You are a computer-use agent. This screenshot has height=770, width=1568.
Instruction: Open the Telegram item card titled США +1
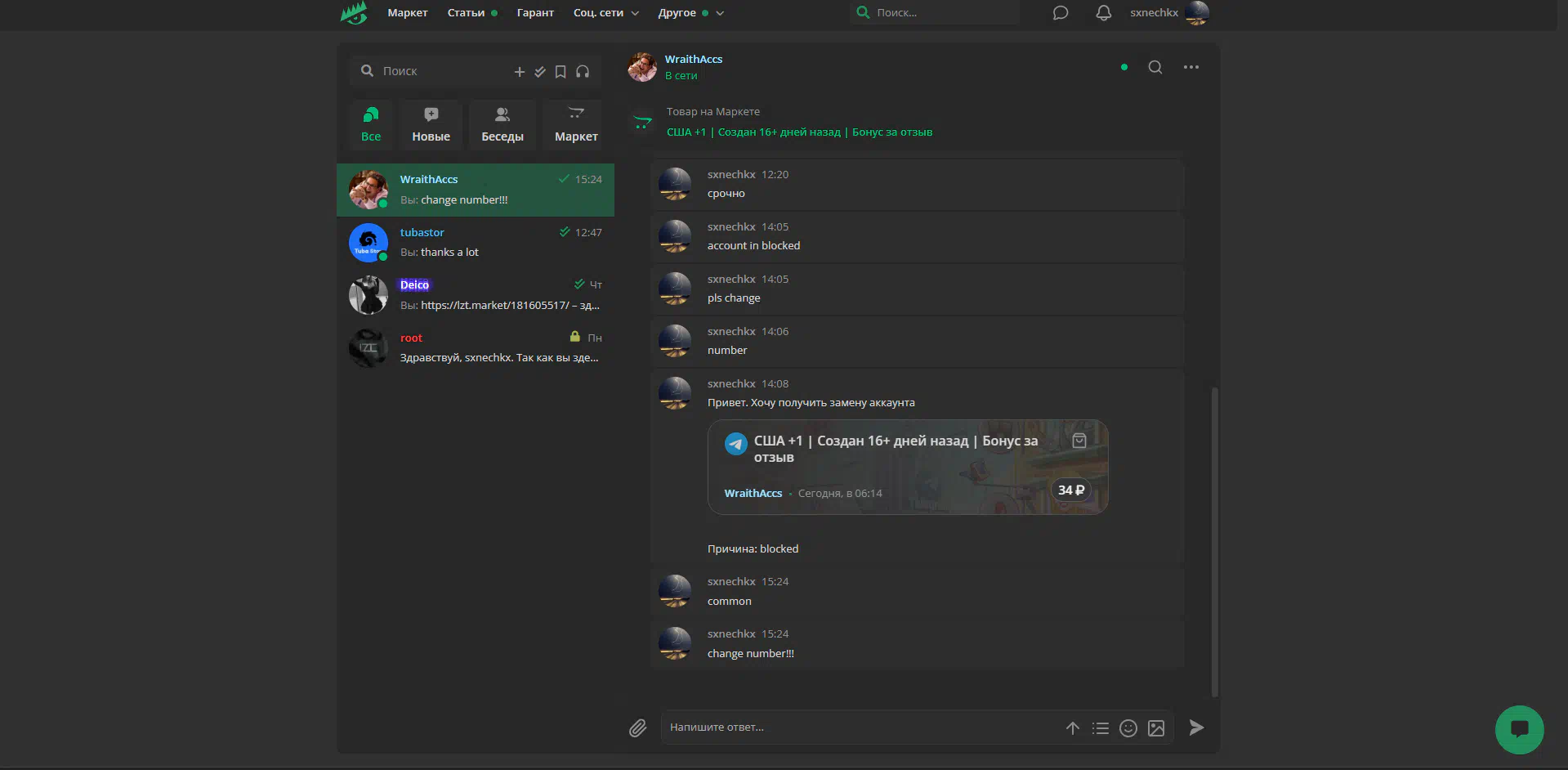pos(908,467)
